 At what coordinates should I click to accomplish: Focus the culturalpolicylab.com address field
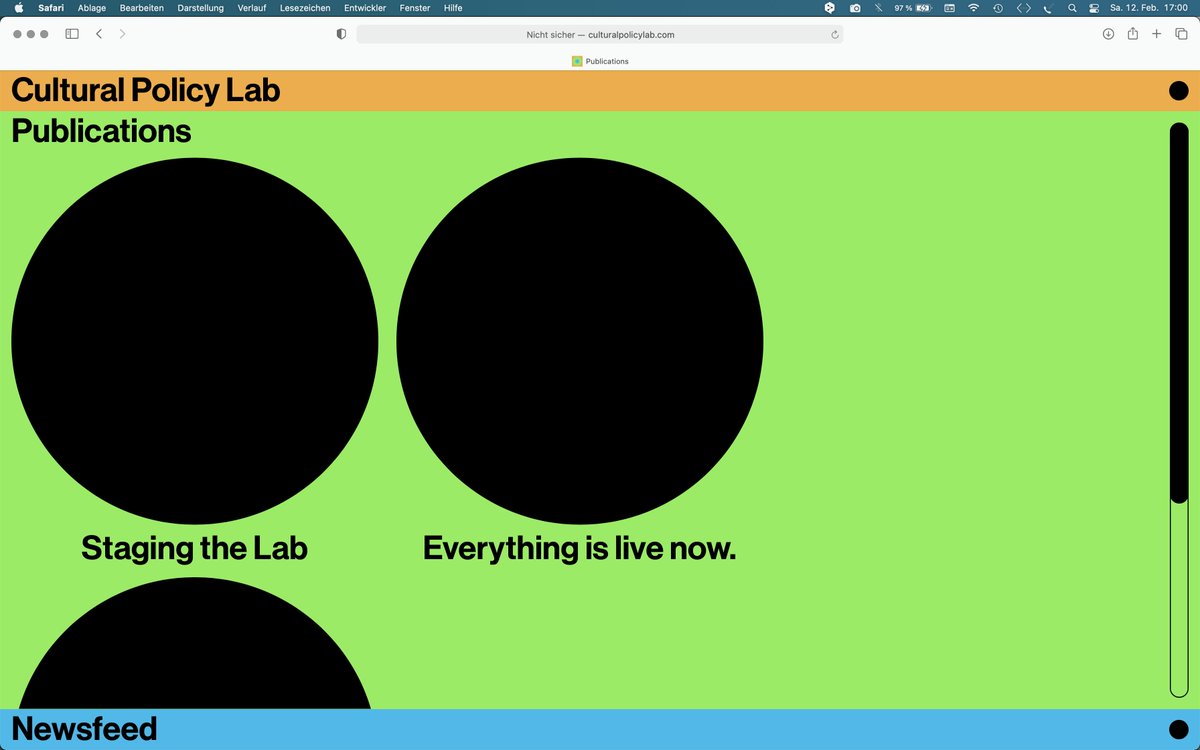[600, 34]
